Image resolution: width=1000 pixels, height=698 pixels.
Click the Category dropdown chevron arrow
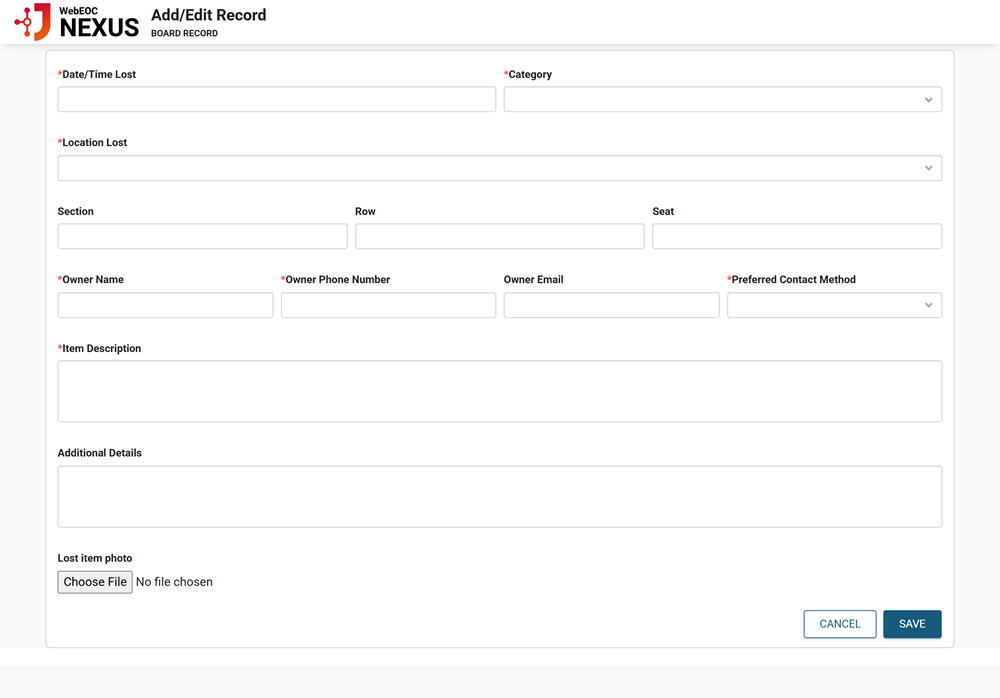coord(928,100)
